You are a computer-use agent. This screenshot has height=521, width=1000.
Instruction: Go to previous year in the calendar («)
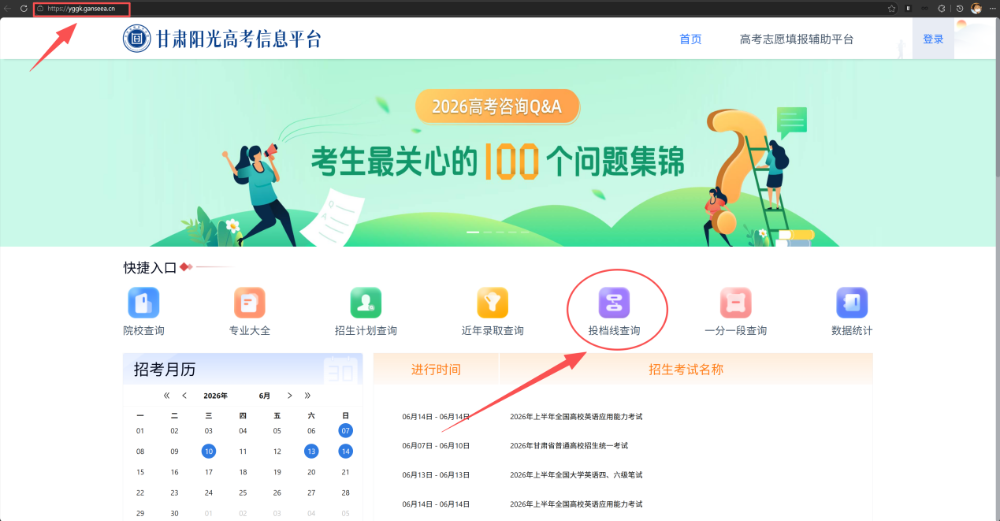pos(166,395)
